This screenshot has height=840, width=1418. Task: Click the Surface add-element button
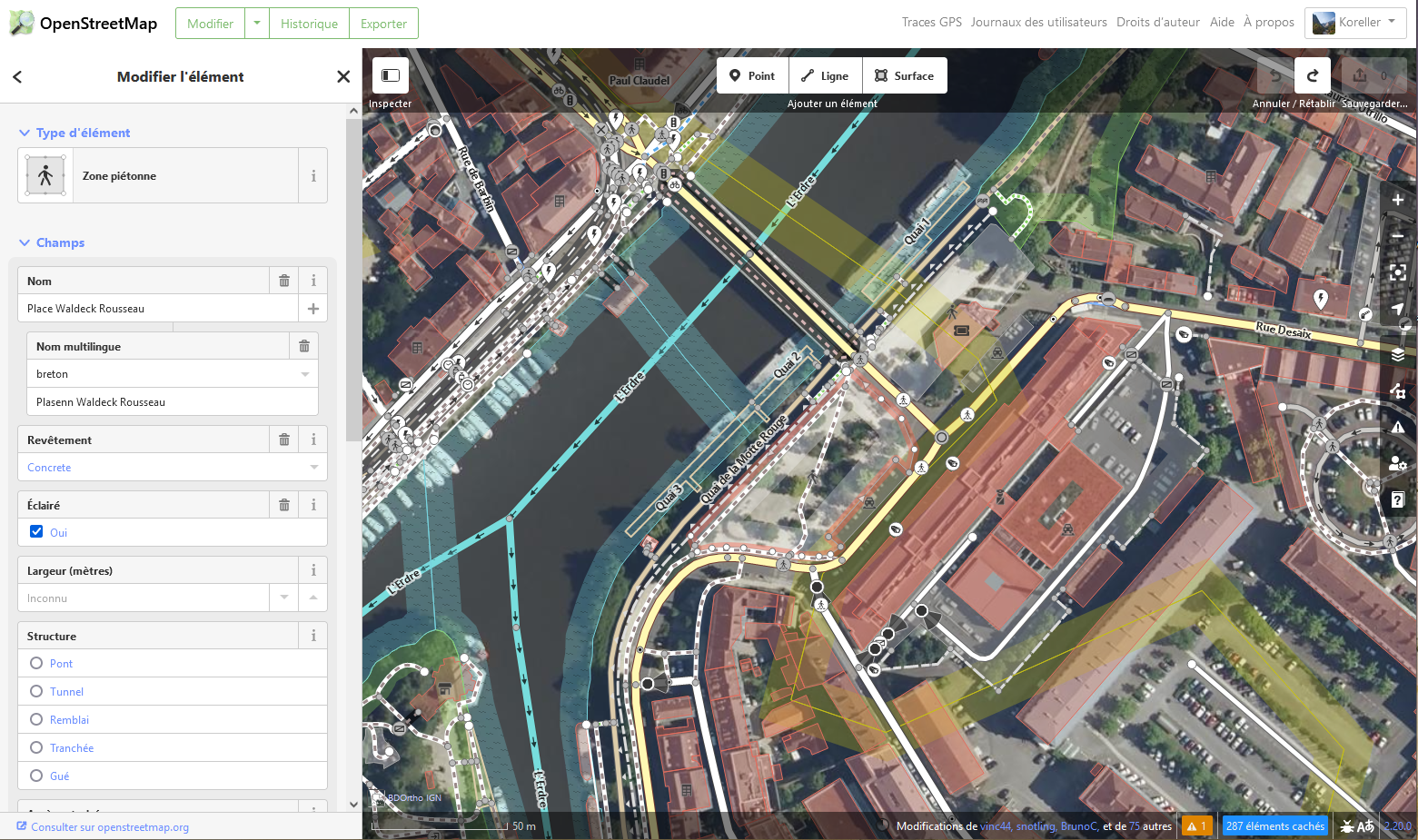(x=905, y=76)
